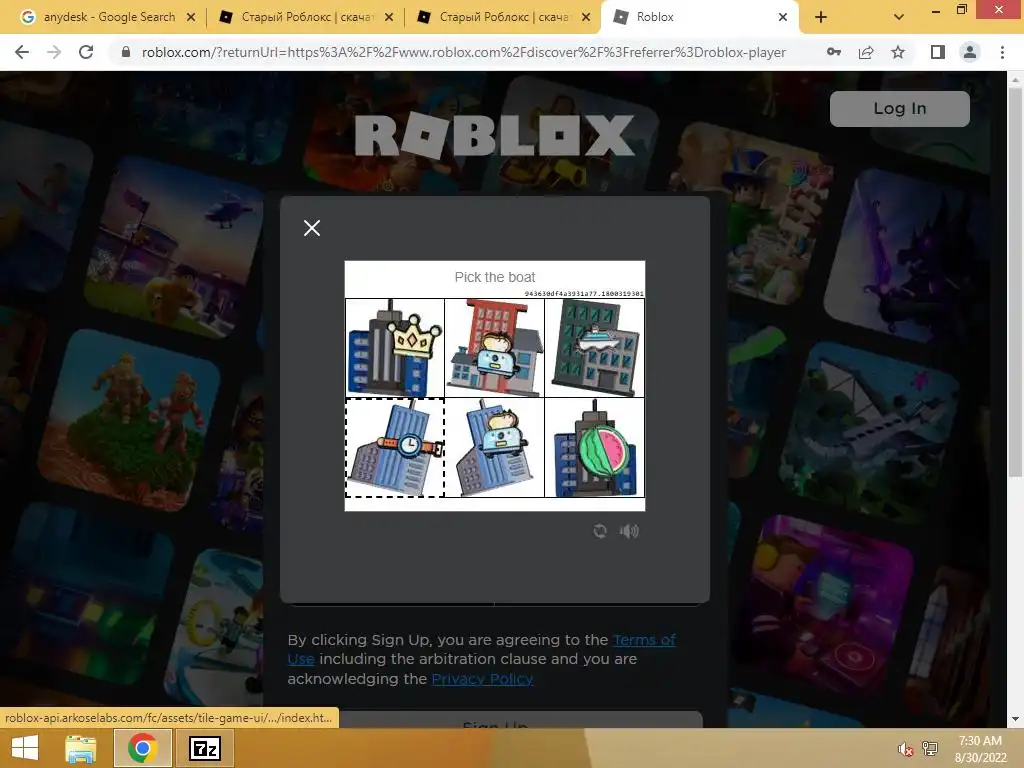Close the anydesk Google Search tab
The height and width of the screenshot is (768, 1024).
tap(191, 17)
